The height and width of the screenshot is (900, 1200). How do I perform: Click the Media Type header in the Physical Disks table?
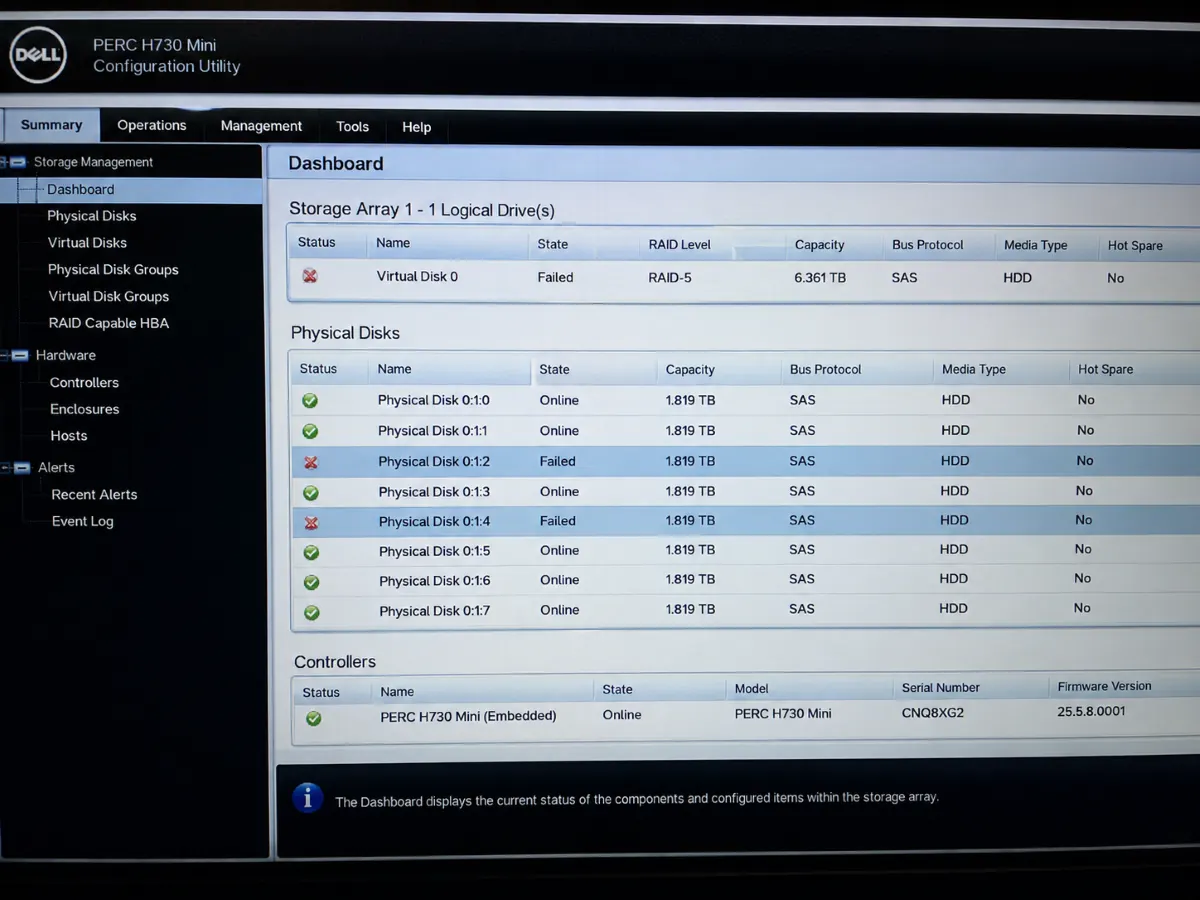click(x=973, y=370)
